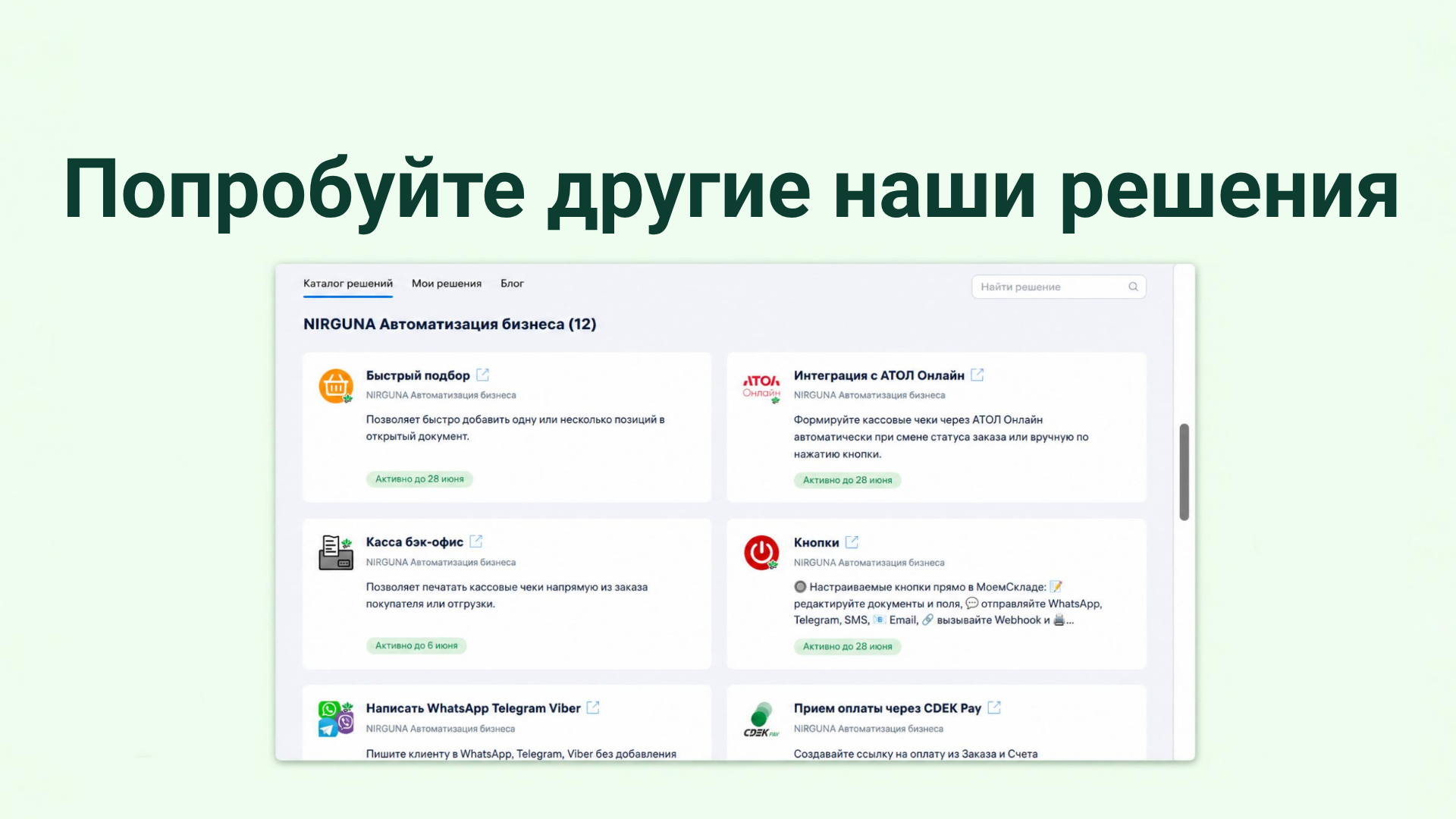Screen dimensions: 1456x819
Task: Click the АТОЛ Онлайн description text
Action: click(941, 437)
